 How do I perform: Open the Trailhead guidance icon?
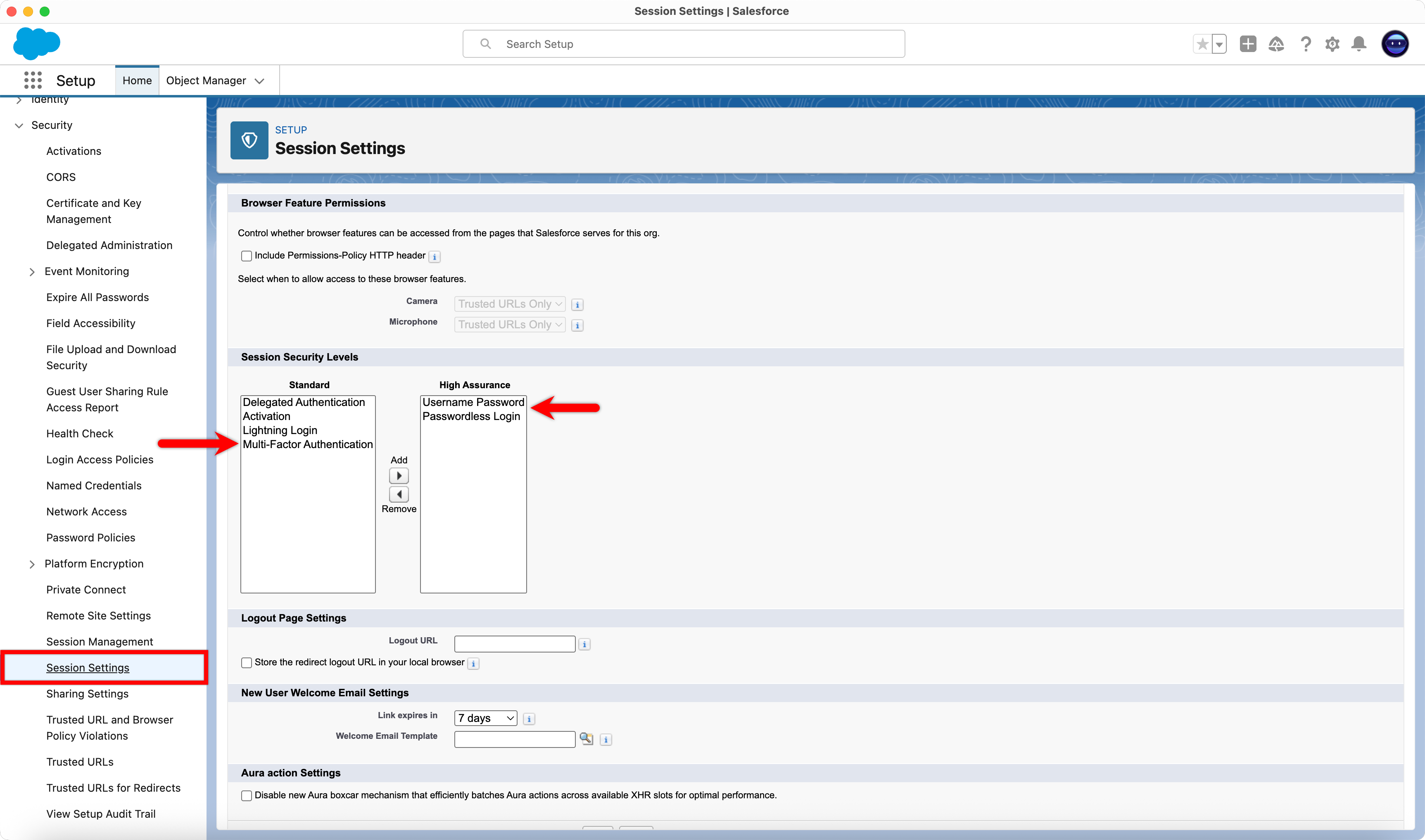1276,44
